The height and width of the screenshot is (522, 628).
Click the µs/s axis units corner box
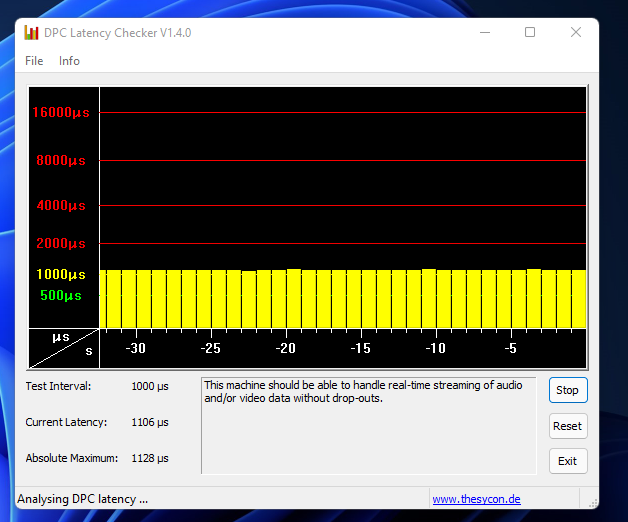pos(64,349)
